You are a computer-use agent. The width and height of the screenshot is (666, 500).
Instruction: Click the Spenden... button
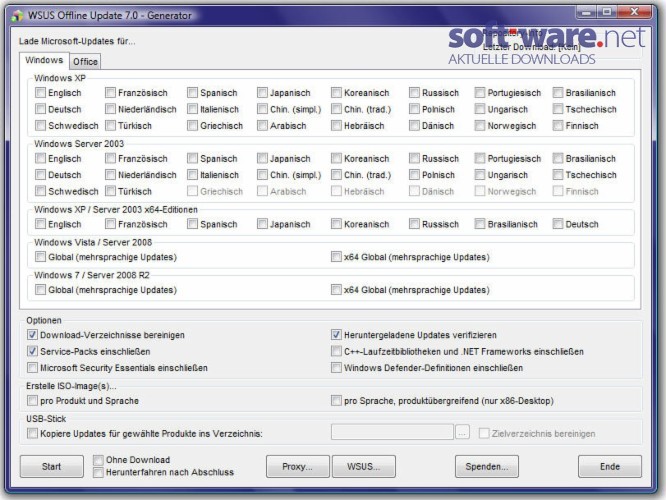[x=487, y=466]
